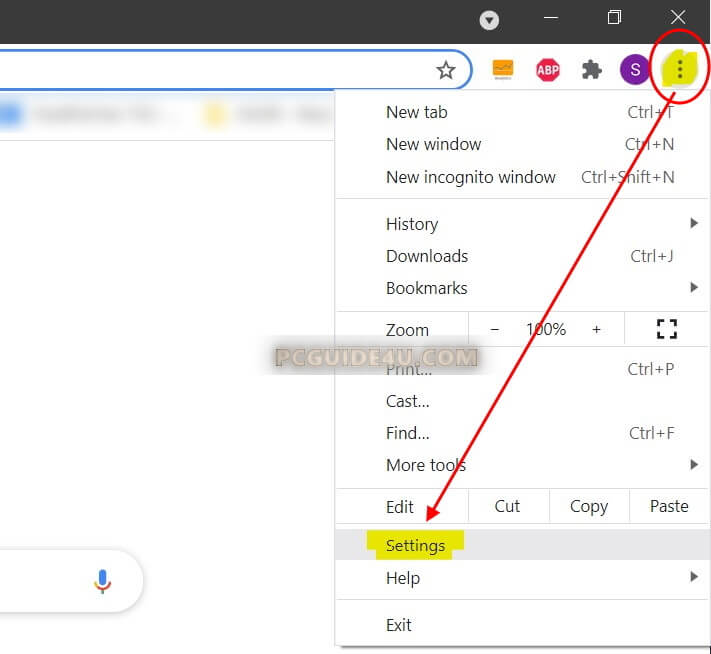Click the round dropdown arrow in title bar
711x654 pixels.
(489, 20)
